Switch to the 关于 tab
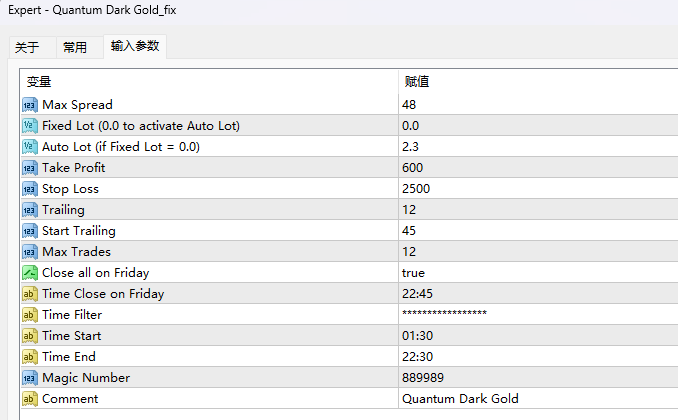This screenshot has width=678, height=420. [28, 47]
